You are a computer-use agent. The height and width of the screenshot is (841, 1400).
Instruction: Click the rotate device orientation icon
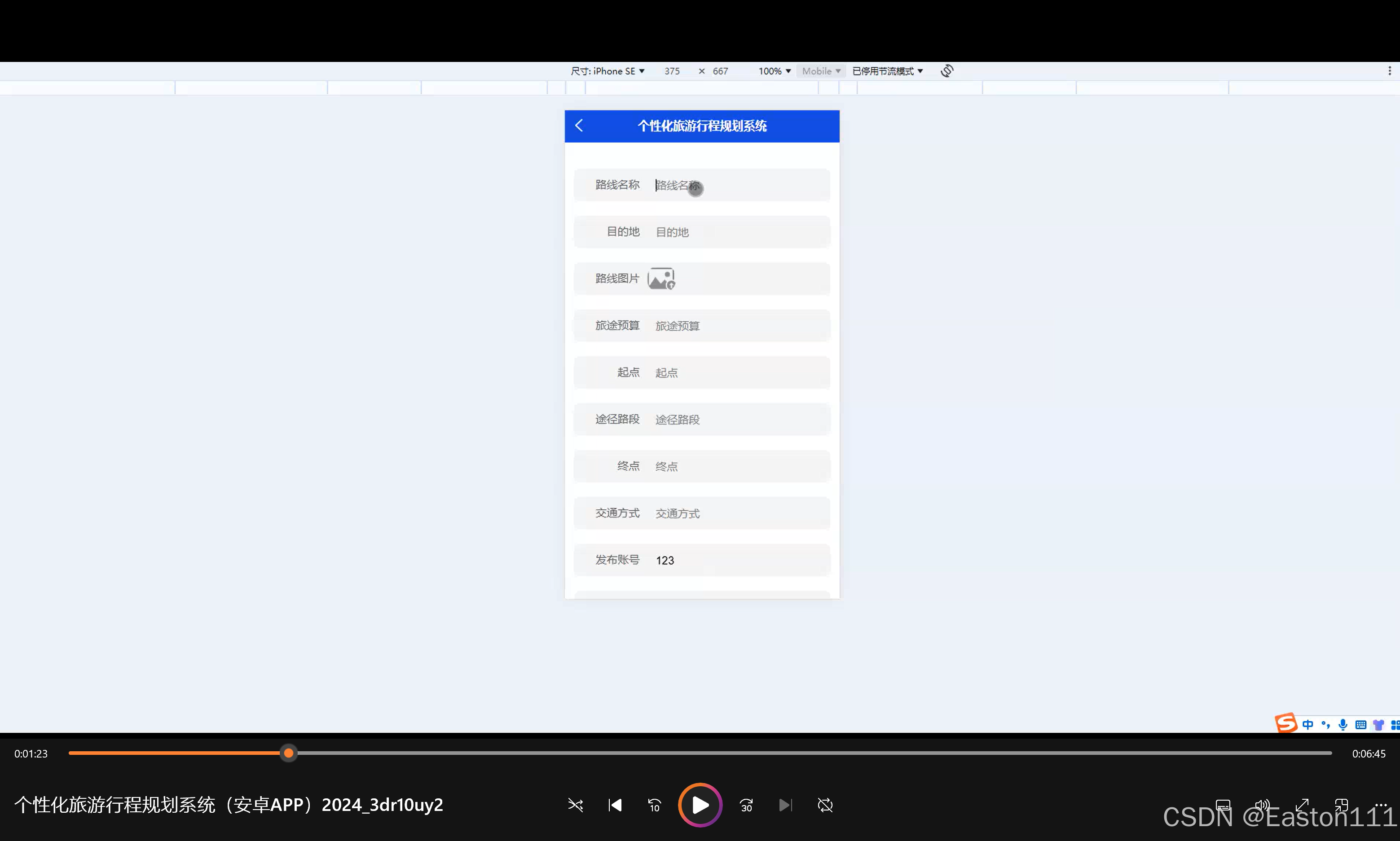947,71
